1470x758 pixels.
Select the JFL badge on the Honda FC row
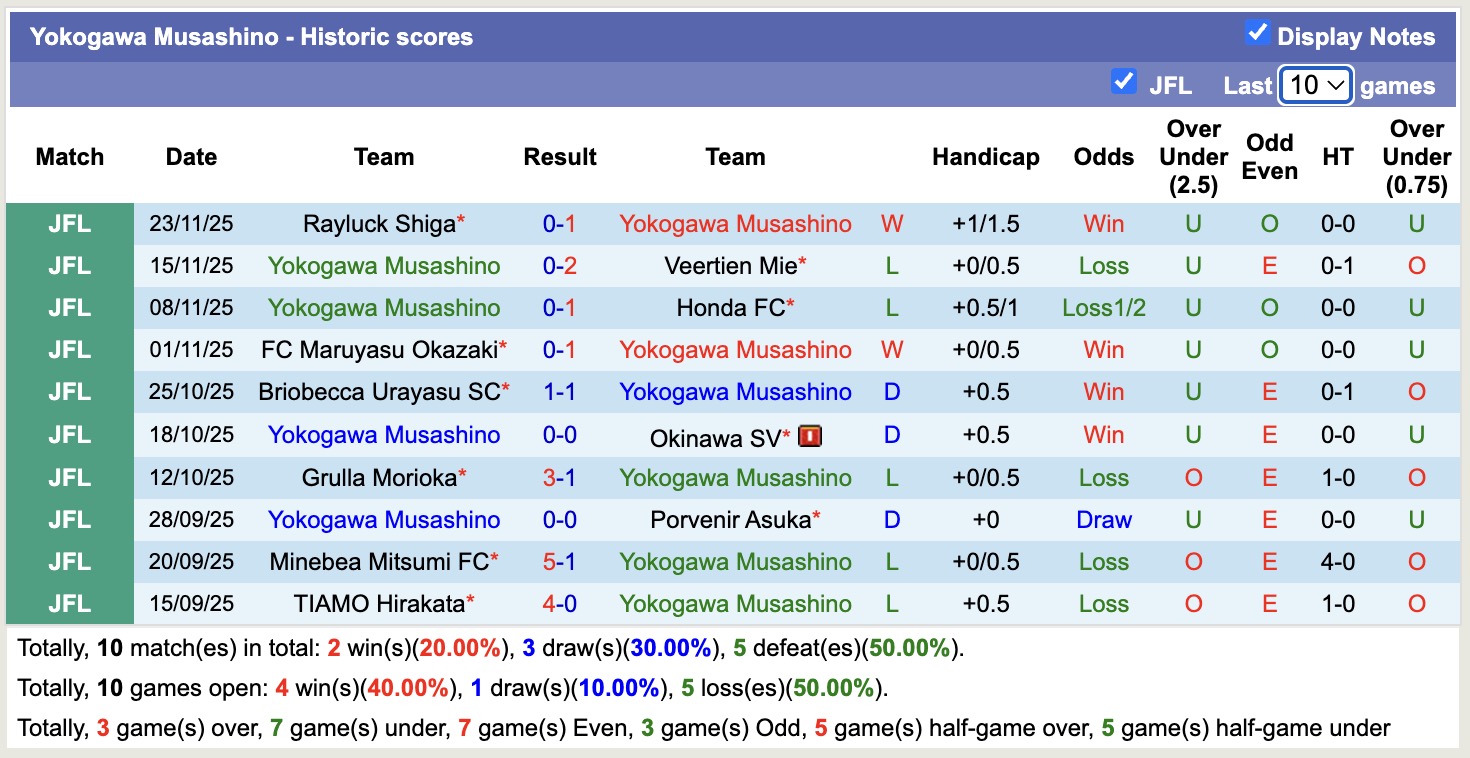[68, 308]
